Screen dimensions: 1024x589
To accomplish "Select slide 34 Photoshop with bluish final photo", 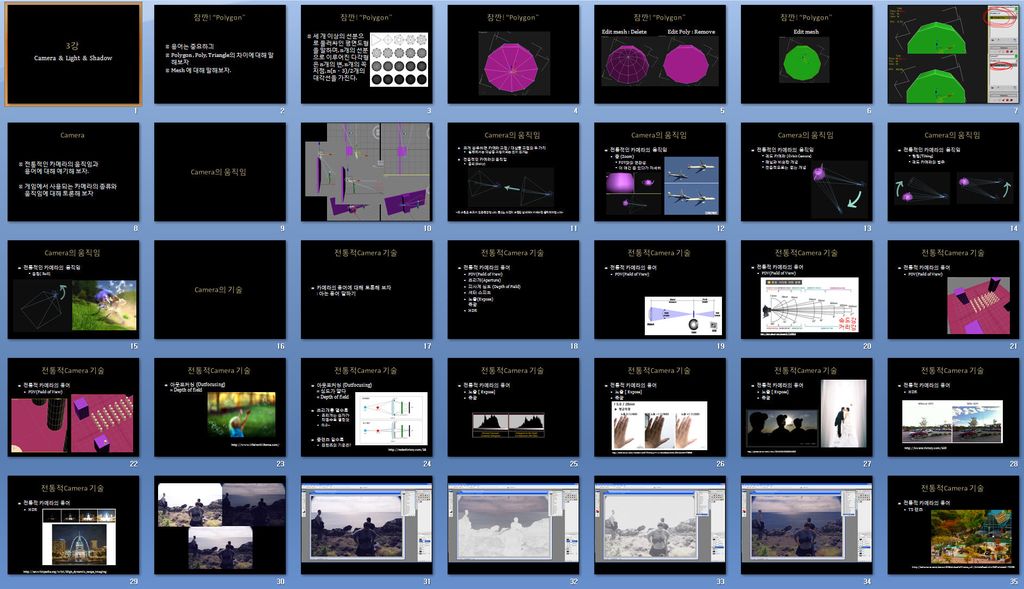I will click(807, 525).
